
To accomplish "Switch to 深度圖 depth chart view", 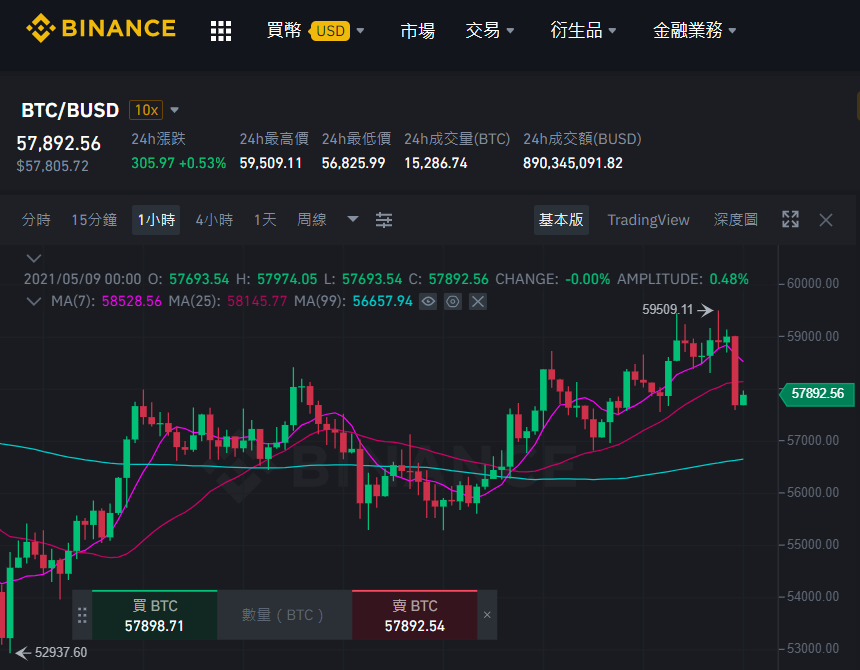I will pos(735,220).
